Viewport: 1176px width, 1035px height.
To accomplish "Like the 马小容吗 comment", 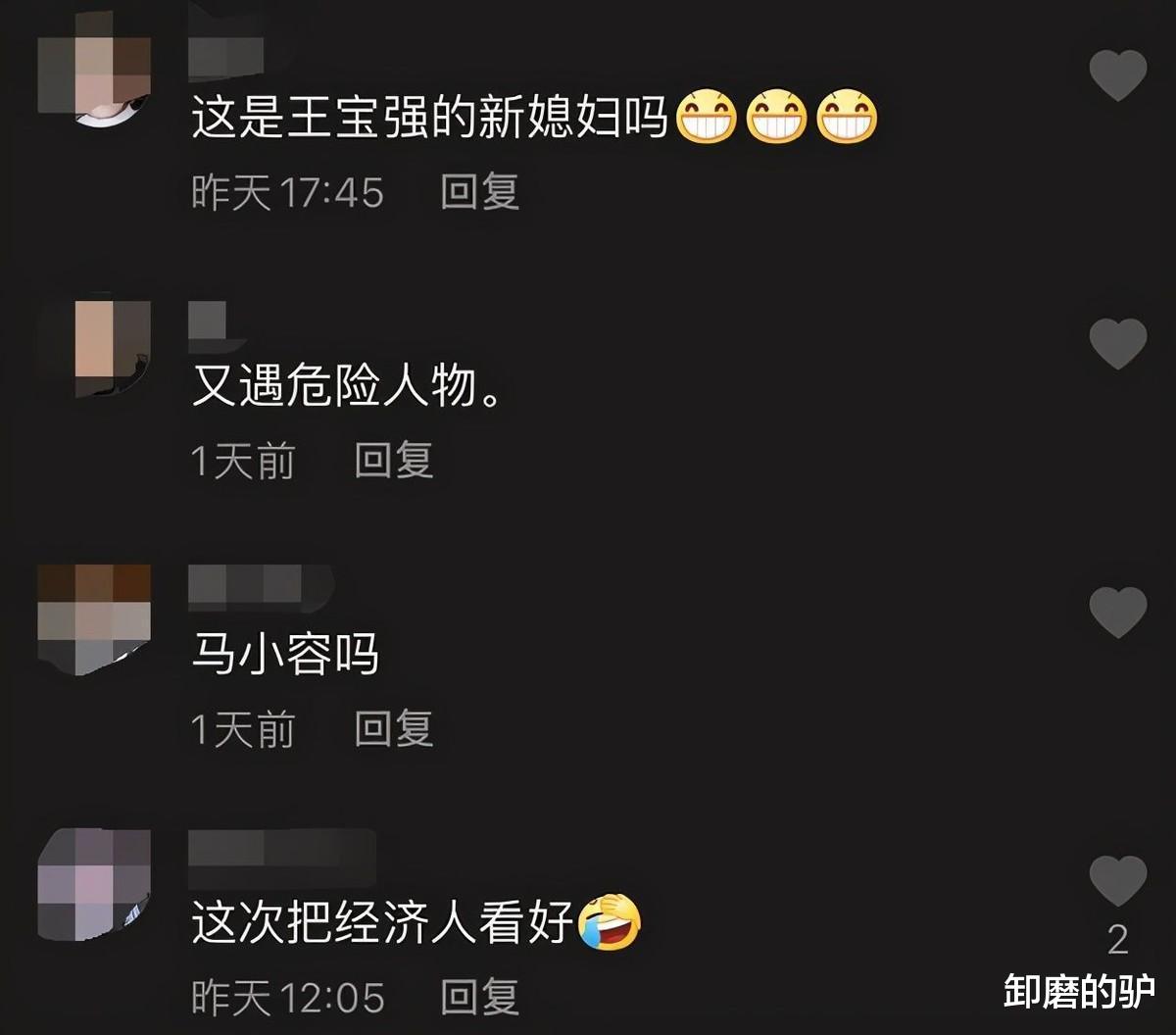I will pos(1118,613).
